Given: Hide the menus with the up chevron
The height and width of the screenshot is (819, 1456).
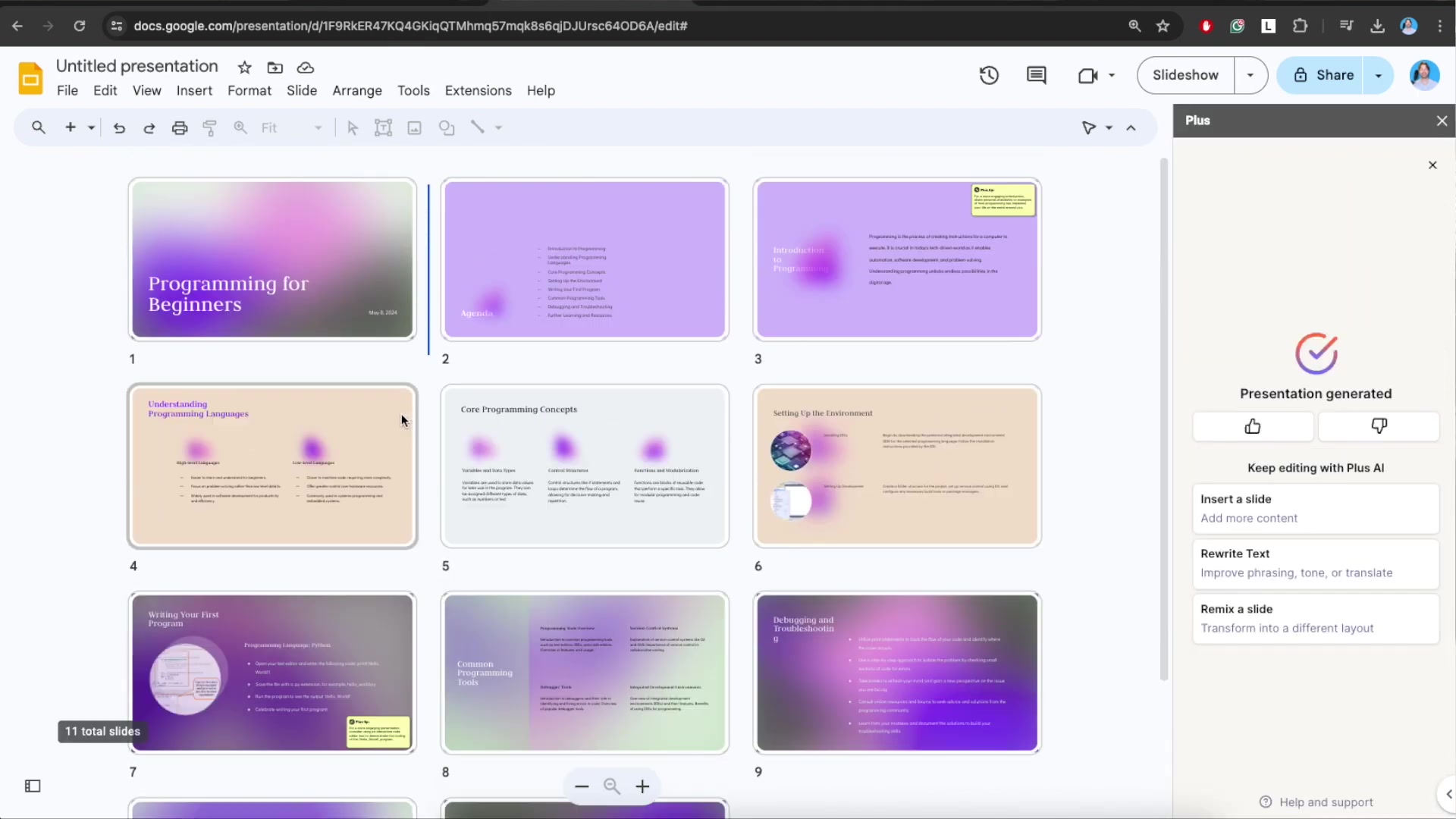Looking at the screenshot, I should coord(1131,127).
